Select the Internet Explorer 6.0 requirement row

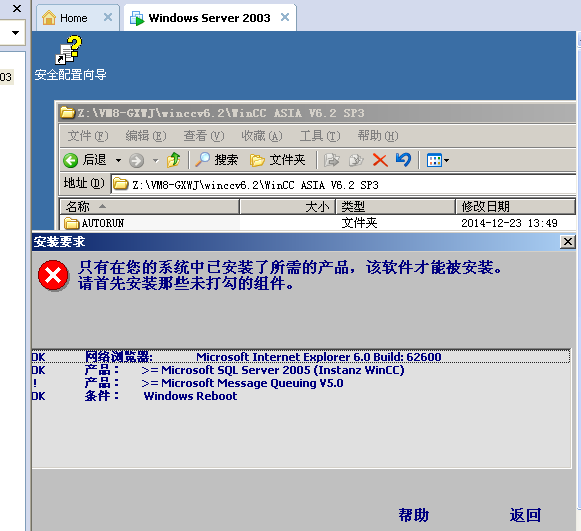pos(301,357)
